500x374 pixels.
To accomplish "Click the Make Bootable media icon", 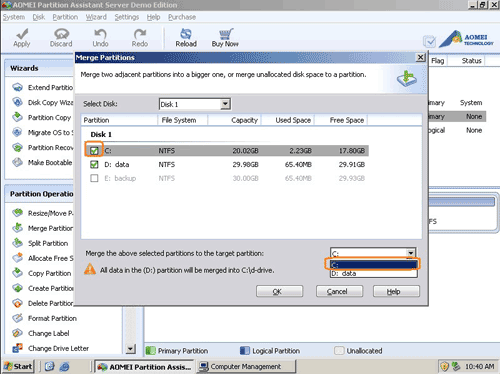I will (17, 162).
